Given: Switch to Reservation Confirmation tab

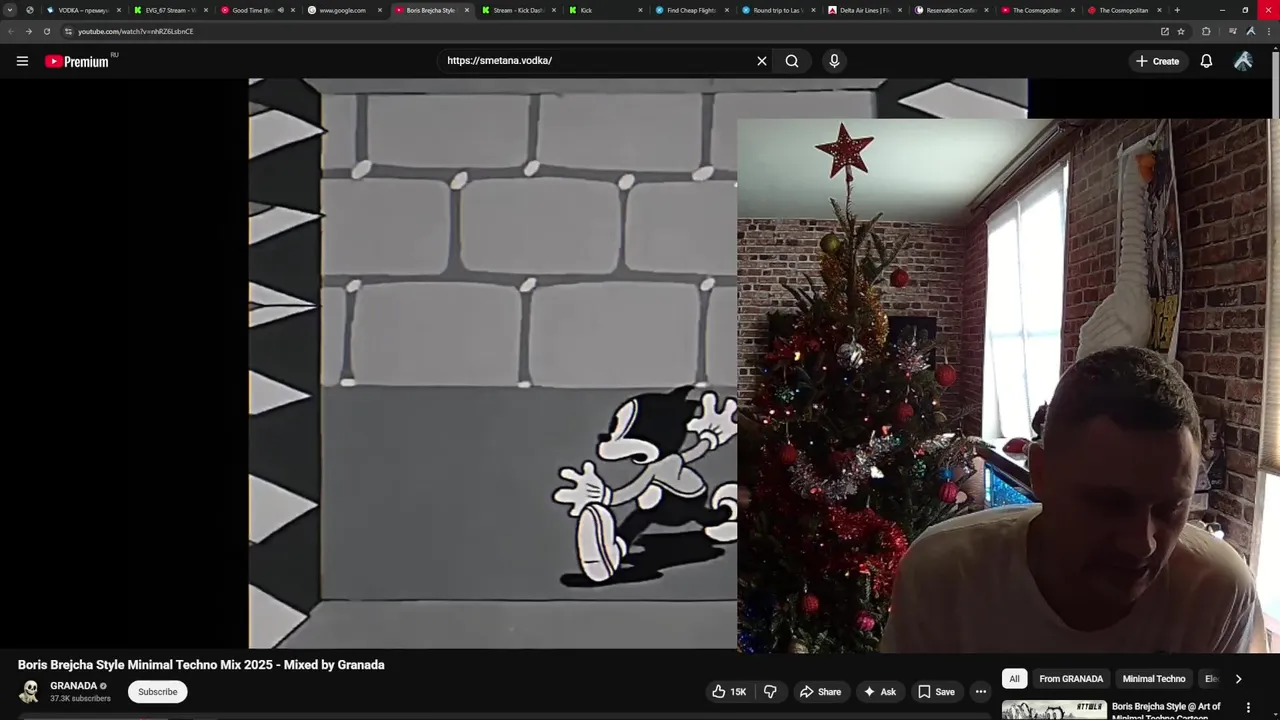Looking at the screenshot, I should (x=951, y=10).
